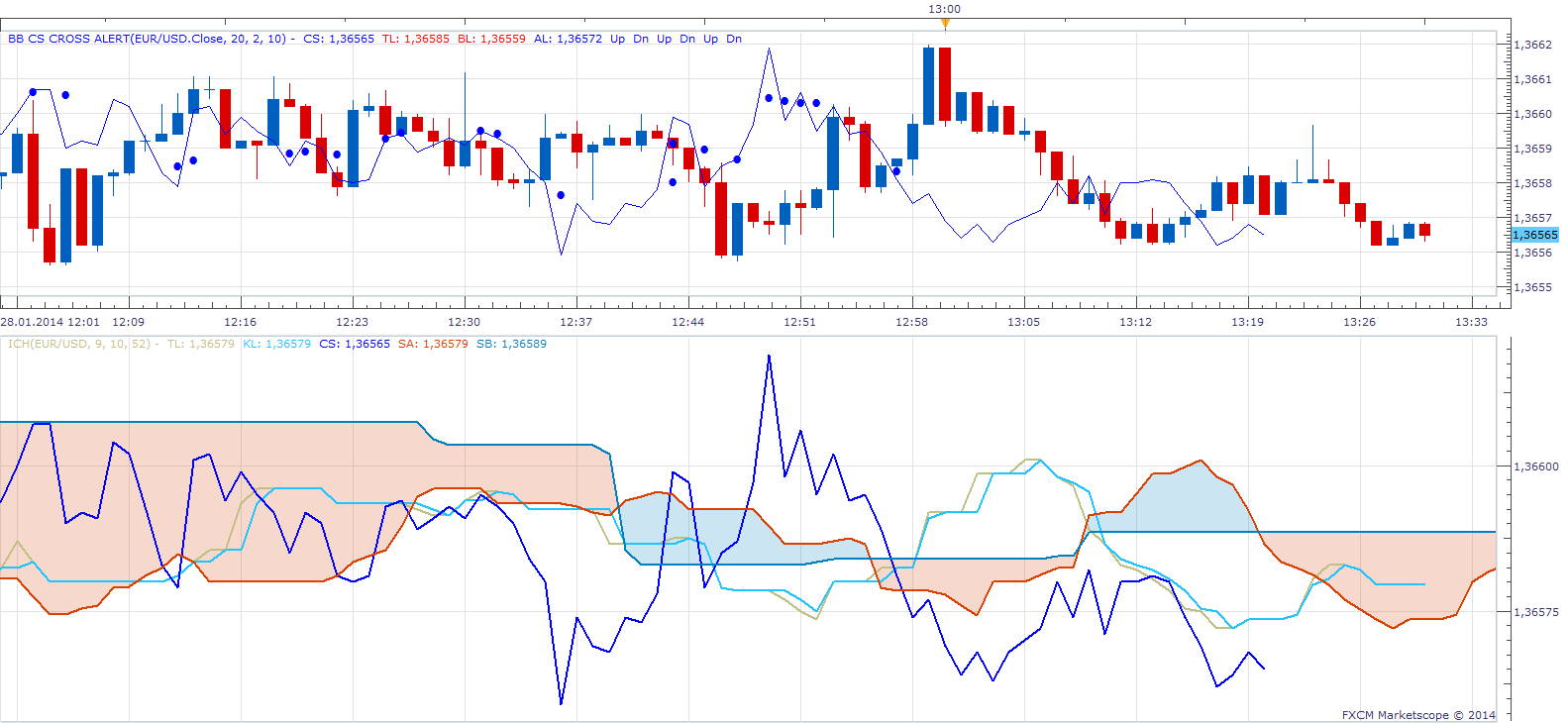
Task: Click the Ichimoku CS: 1,36565 label
Action: tap(355, 344)
